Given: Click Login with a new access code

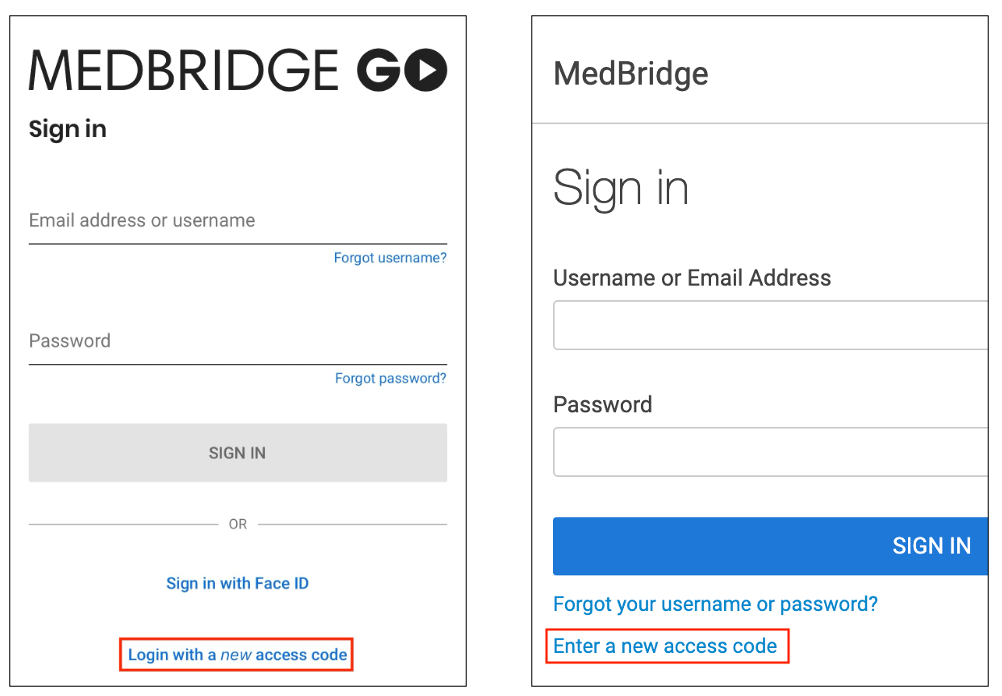Looking at the screenshot, I should (236, 654).
